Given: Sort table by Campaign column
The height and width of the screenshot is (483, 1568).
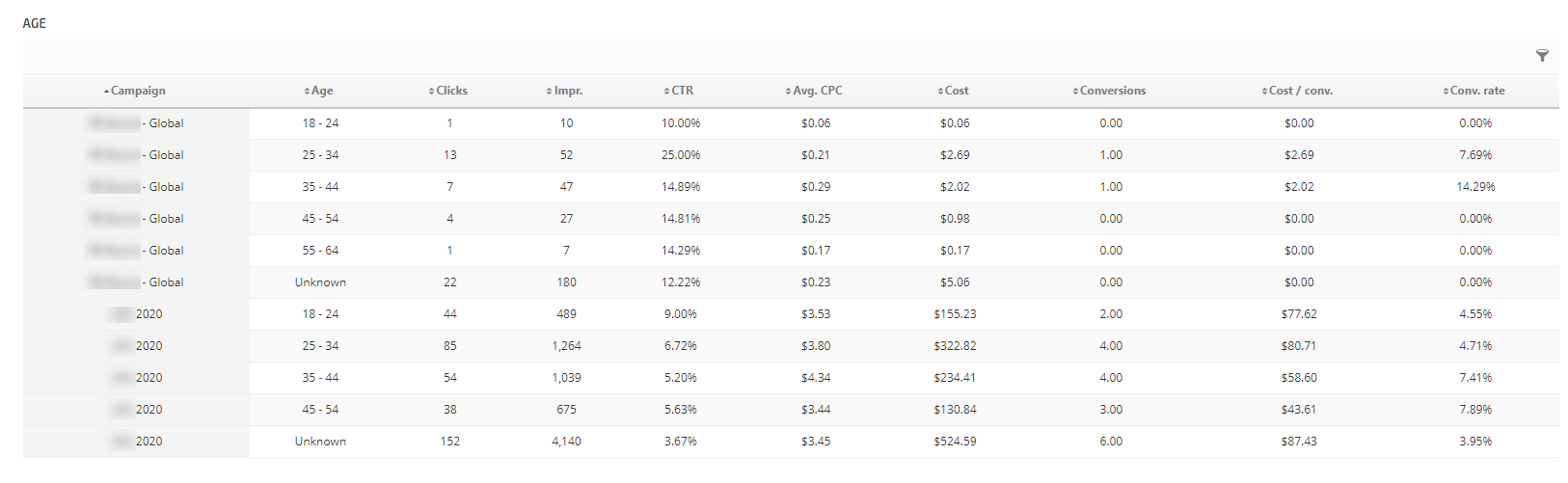Looking at the screenshot, I should (x=137, y=91).
